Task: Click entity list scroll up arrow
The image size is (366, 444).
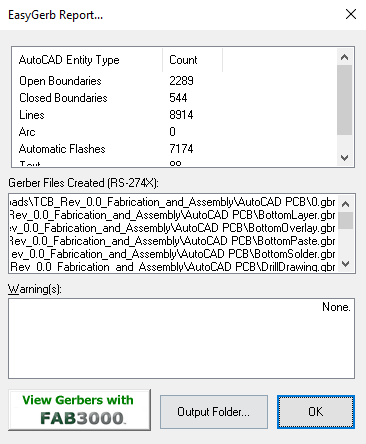Action: pyautogui.click(x=345, y=57)
